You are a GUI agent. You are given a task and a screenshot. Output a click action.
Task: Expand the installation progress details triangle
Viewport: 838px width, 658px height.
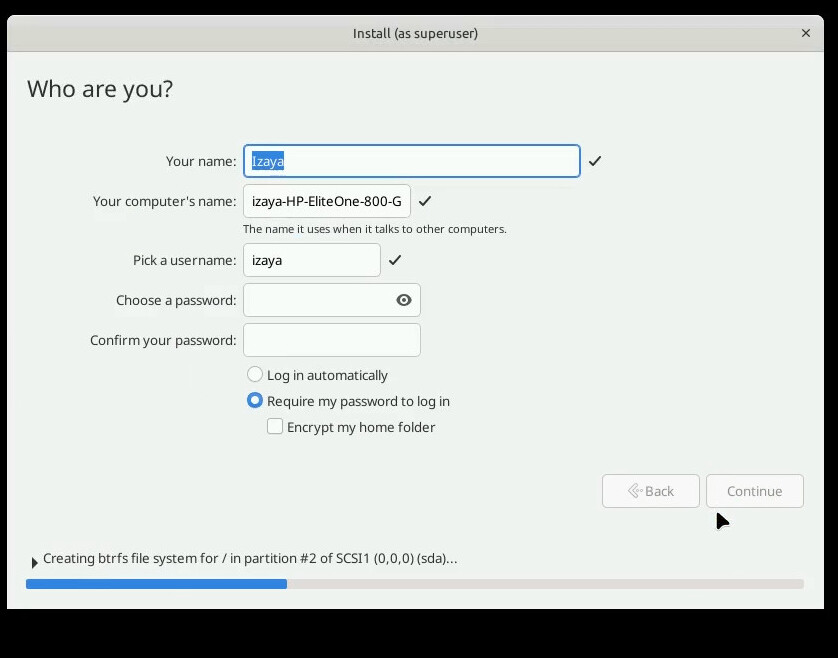coord(35,562)
